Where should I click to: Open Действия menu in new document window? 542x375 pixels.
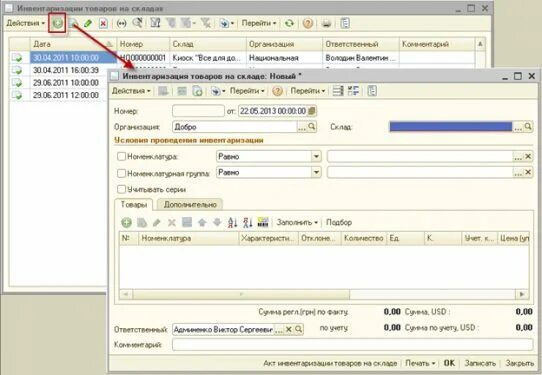(x=131, y=91)
